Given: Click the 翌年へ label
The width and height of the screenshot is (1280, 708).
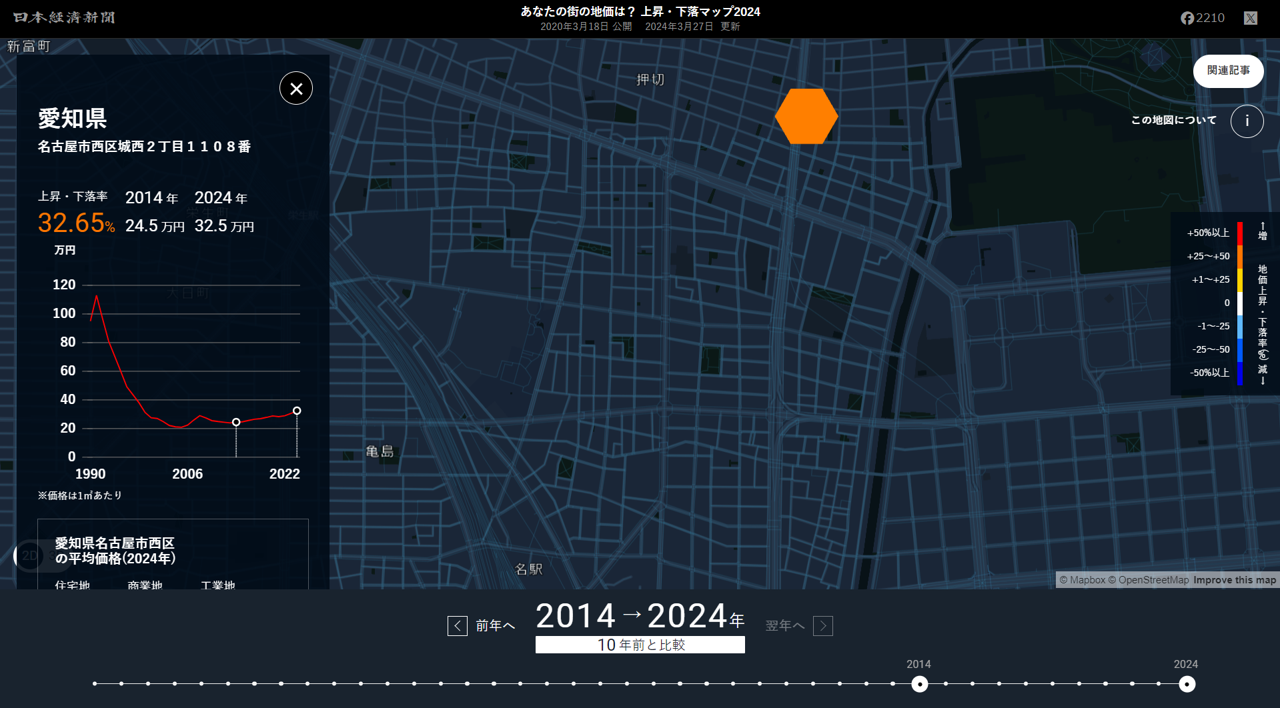Looking at the screenshot, I should (x=785, y=626).
